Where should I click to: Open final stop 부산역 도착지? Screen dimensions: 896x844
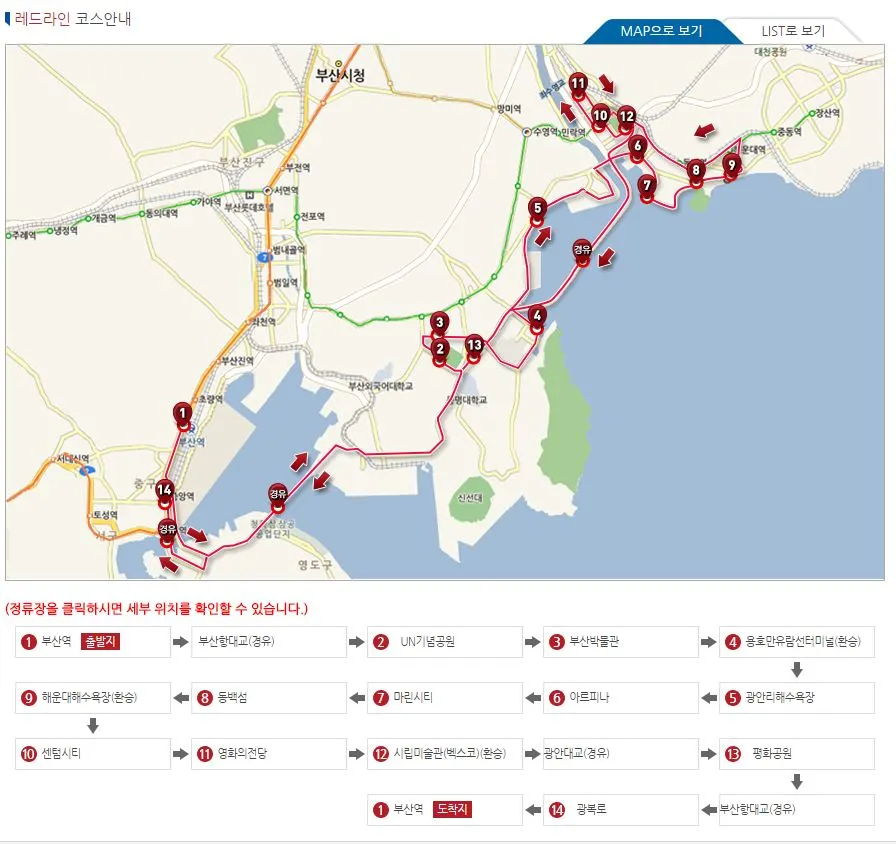pos(445,810)
